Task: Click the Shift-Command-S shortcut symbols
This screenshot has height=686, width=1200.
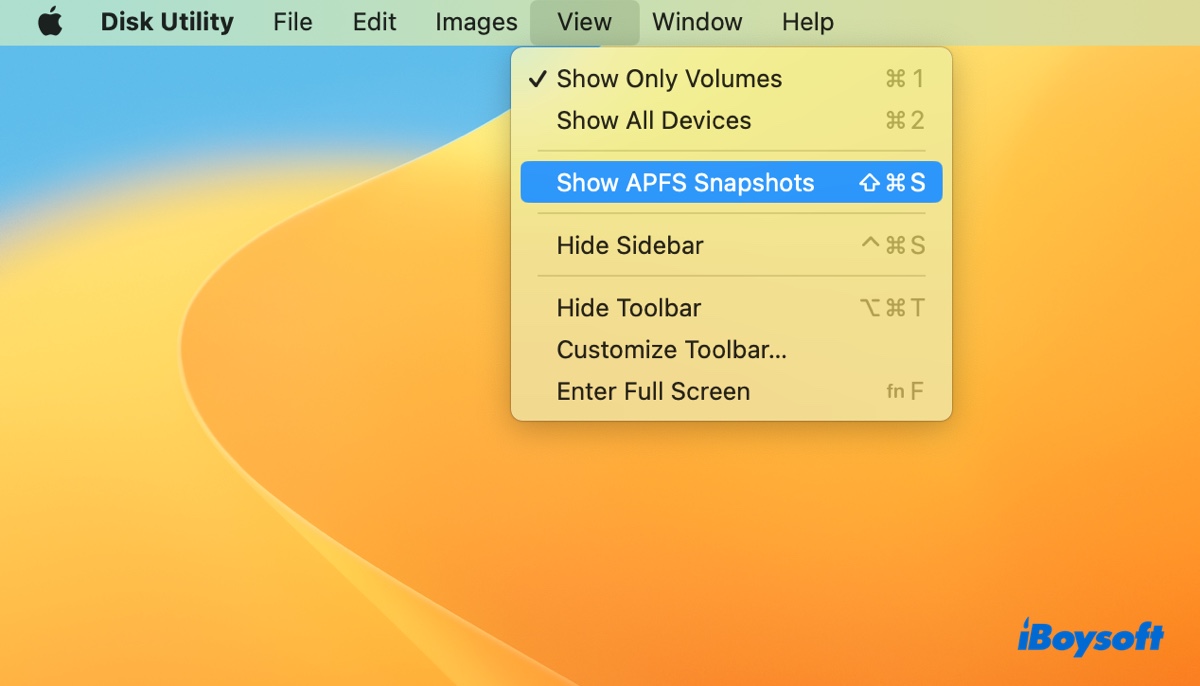Action: 892,183
